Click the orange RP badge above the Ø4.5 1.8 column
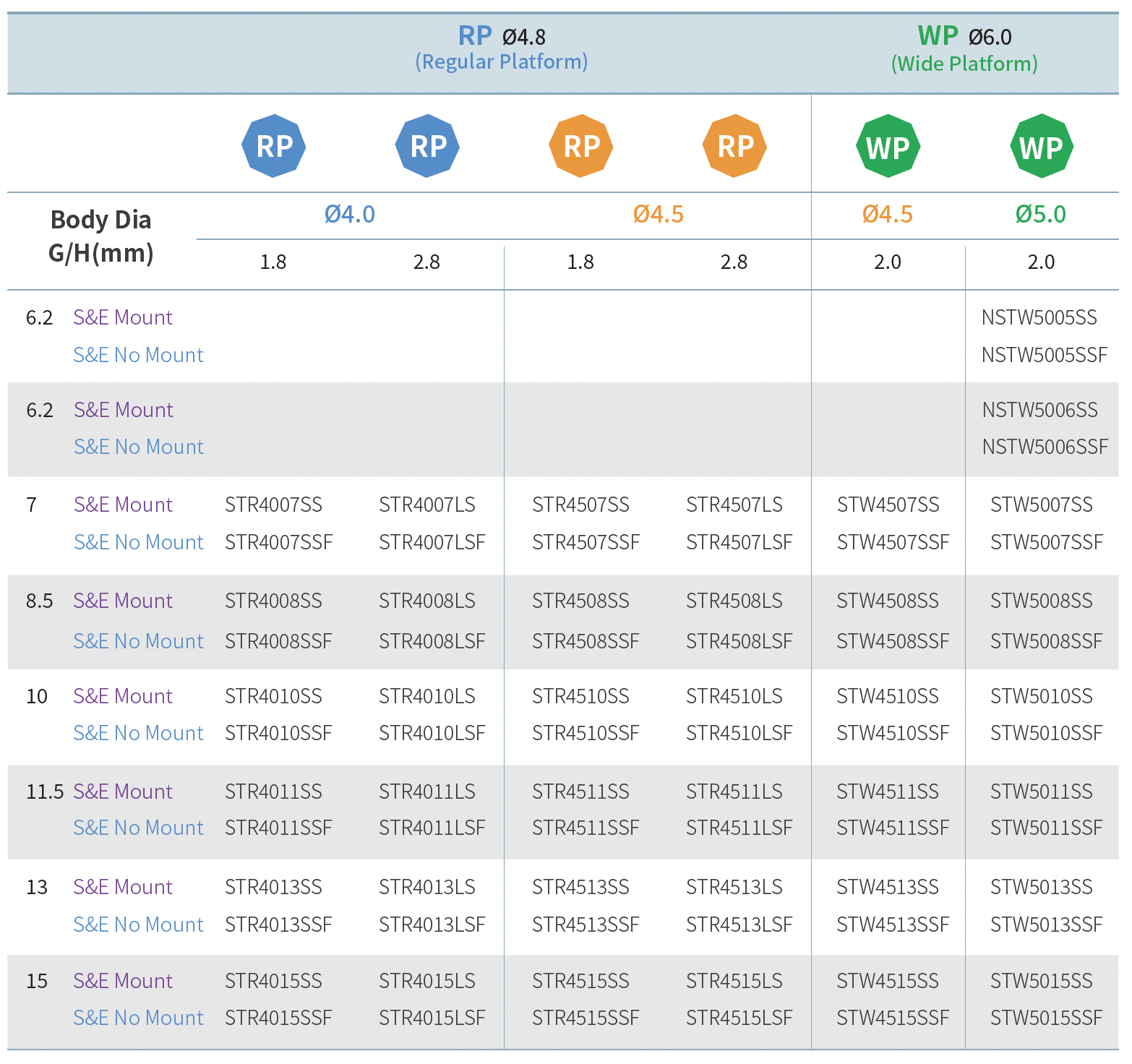 [x=581, y=146]
